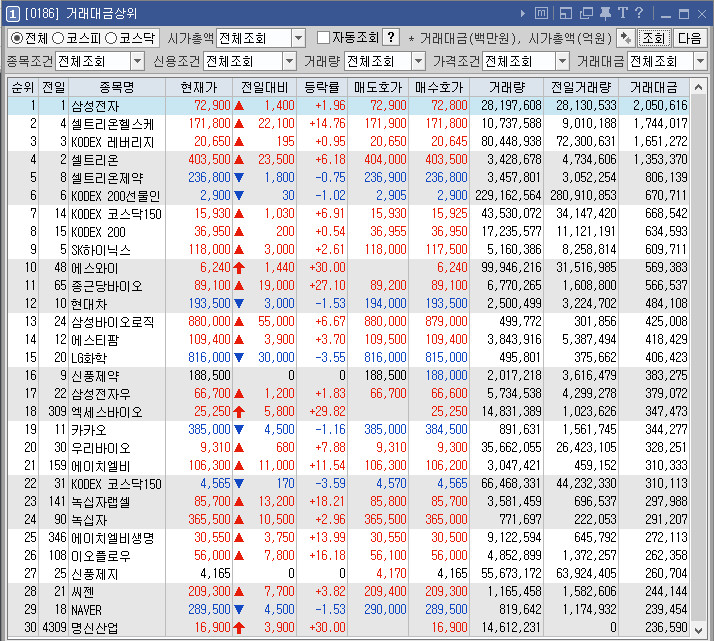Open the 신용조건 dropdown
The width and height of the screenshot is (714, 641).
point(289,61)
